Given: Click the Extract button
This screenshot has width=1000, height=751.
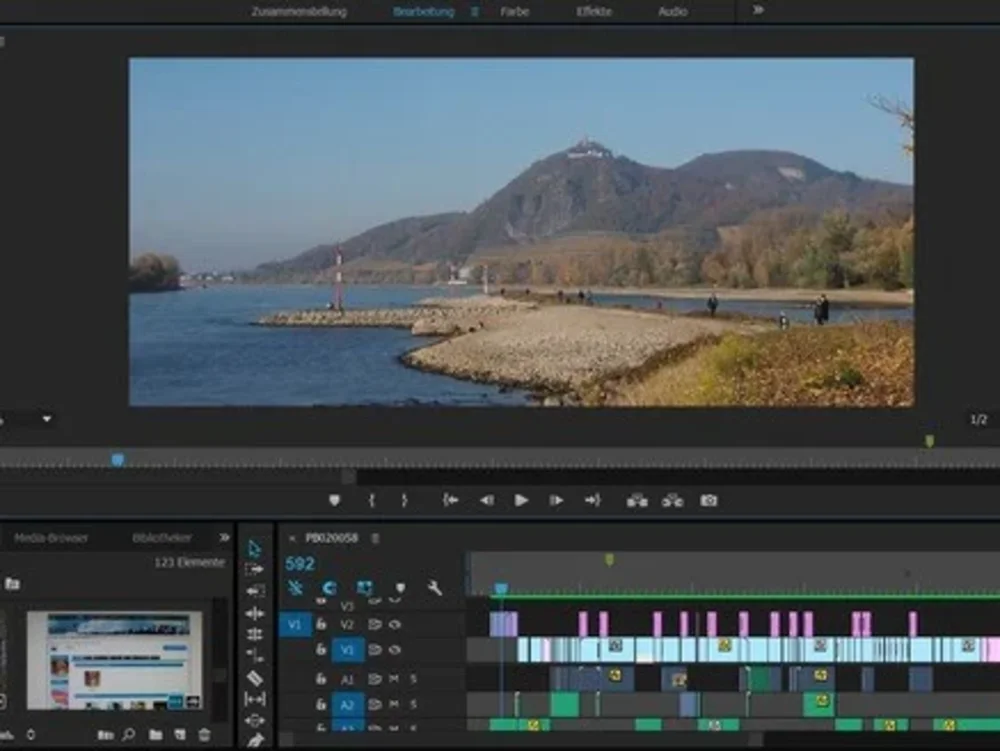Looking at the screenshot, I should click(672, 500).
